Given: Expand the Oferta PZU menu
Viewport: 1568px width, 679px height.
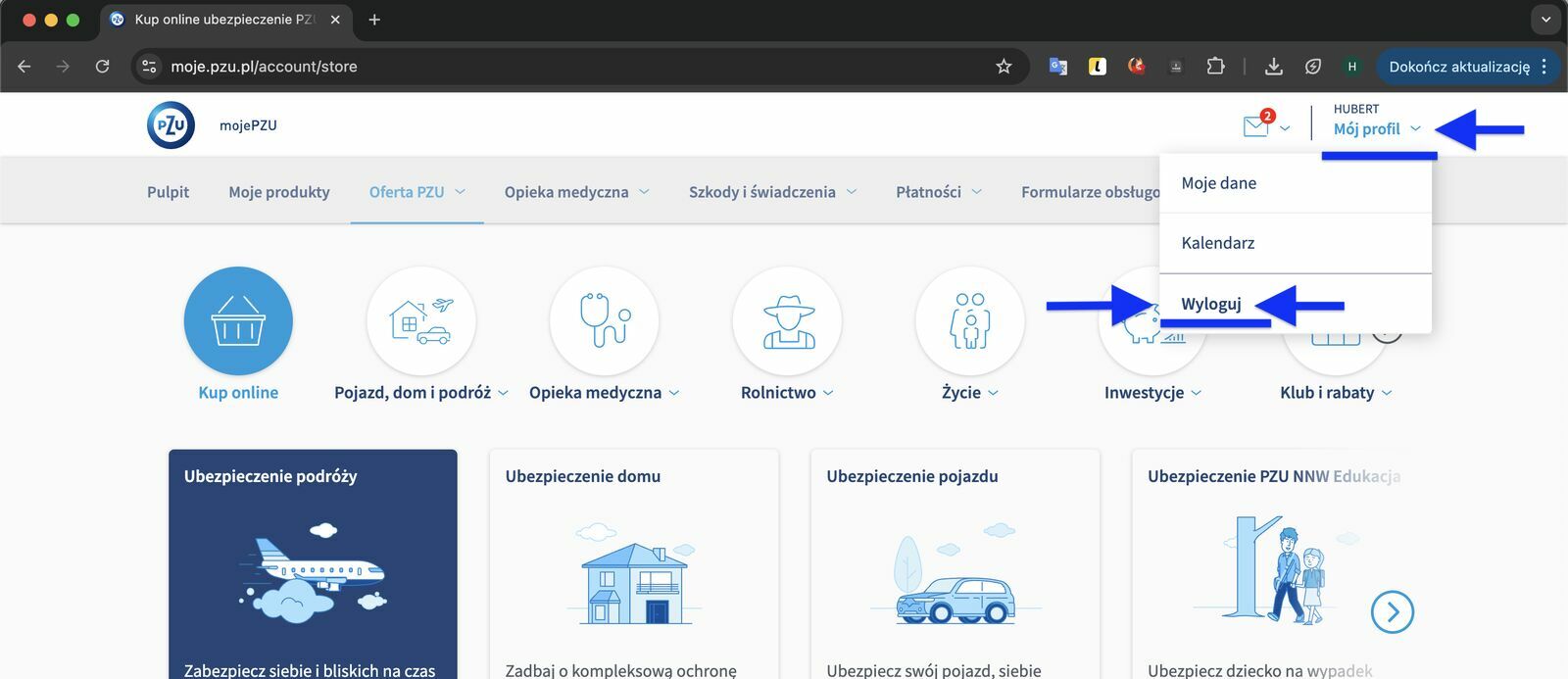Looking at the screenshot, I should 416,192.
